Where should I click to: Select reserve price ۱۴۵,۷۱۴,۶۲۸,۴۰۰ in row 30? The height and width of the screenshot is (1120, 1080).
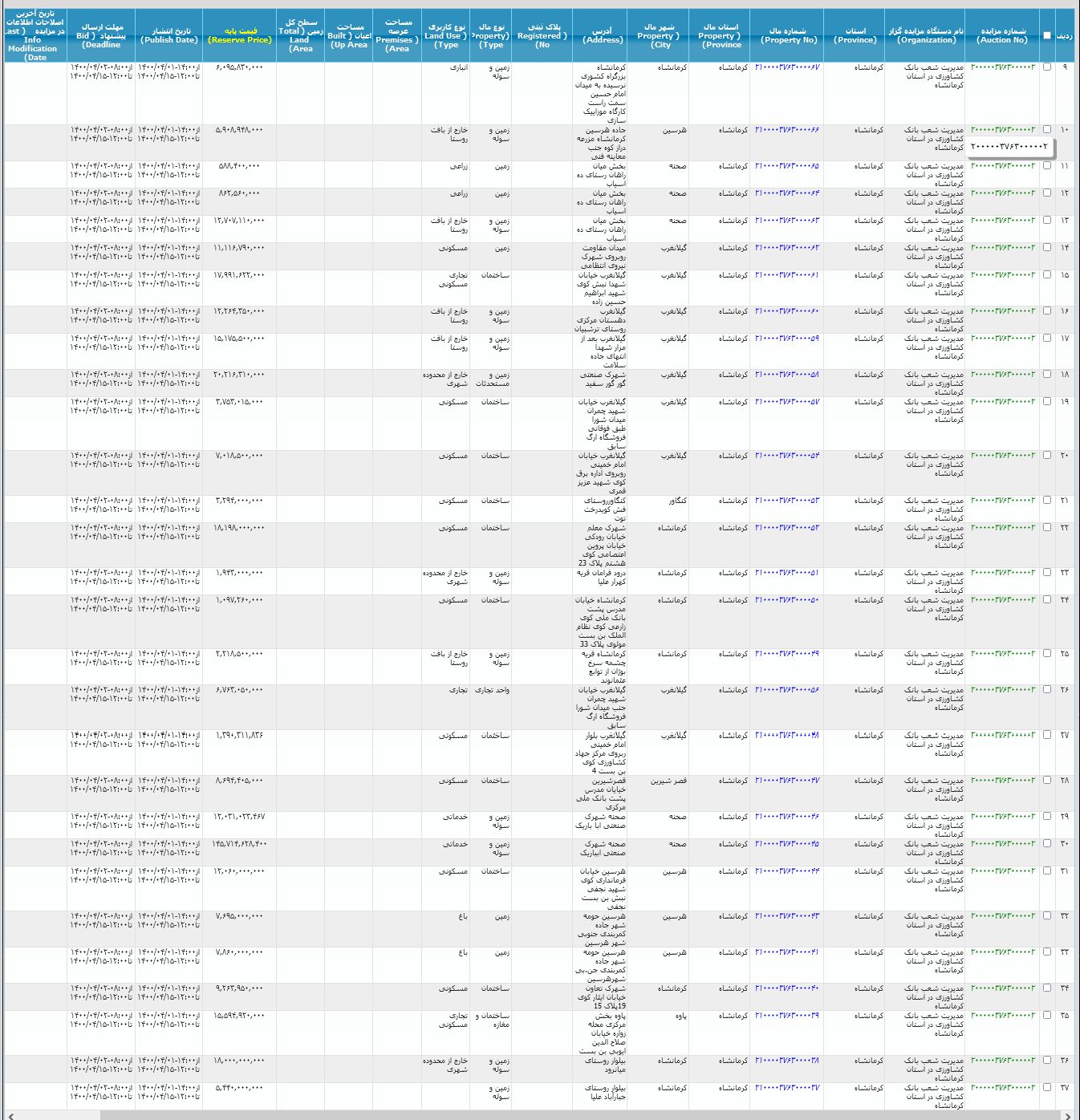[x=239, y=844]
